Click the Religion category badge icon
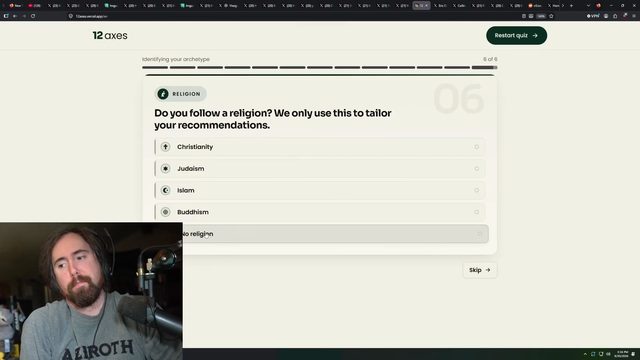 coord(163,94)
